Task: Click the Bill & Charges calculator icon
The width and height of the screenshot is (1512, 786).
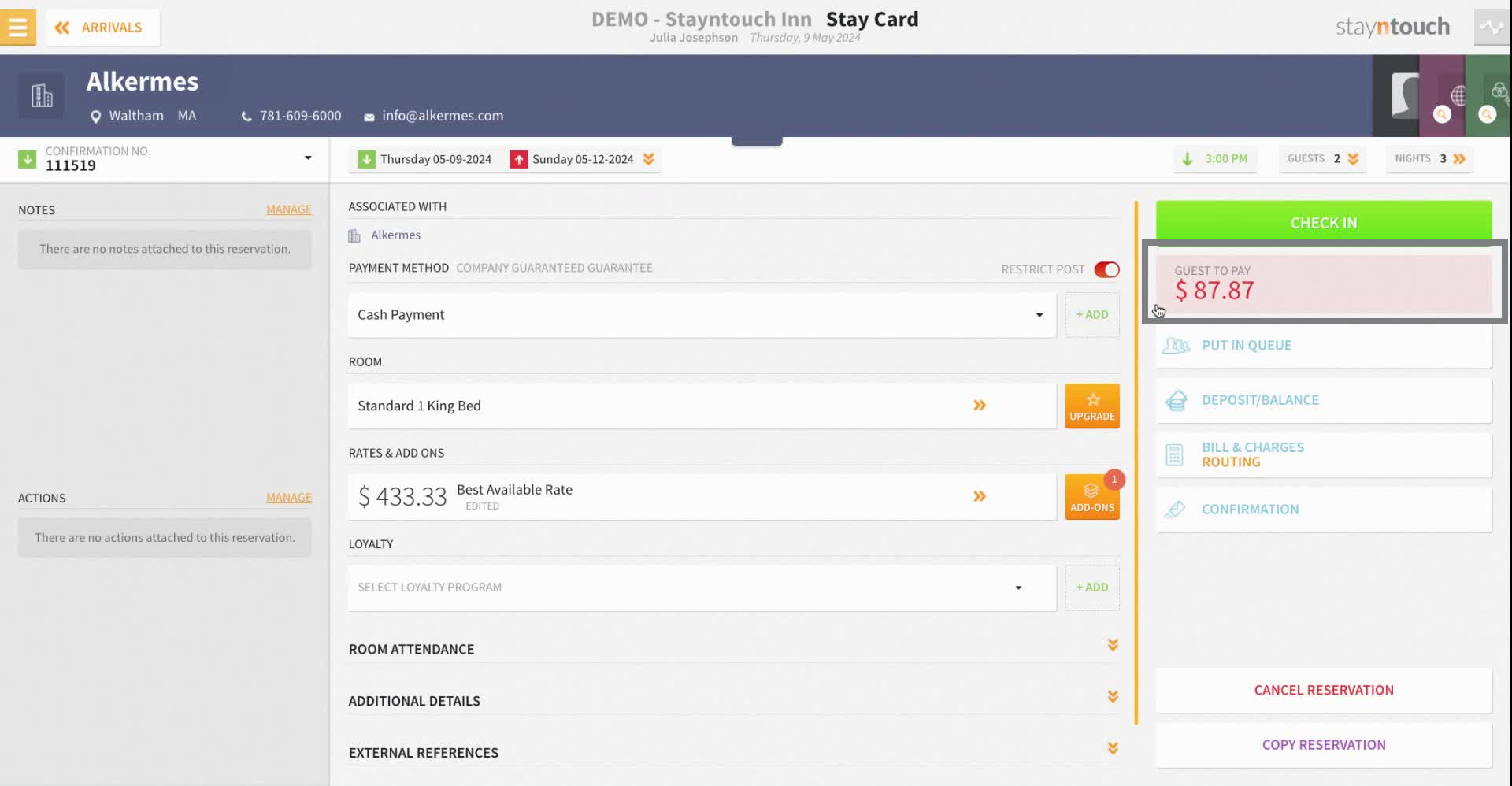Action: click(1174, 455)
